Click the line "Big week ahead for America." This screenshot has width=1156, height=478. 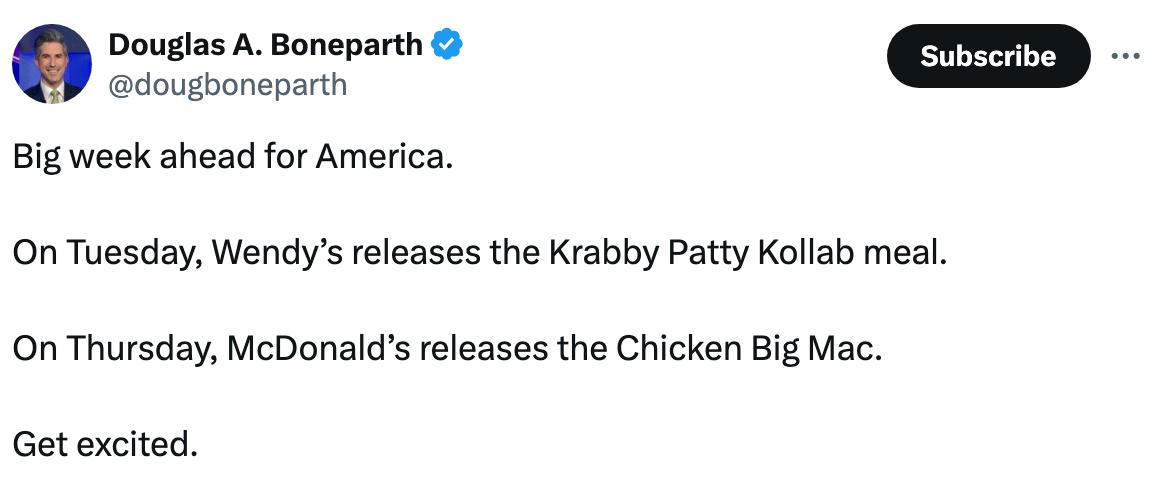[232, 159]
